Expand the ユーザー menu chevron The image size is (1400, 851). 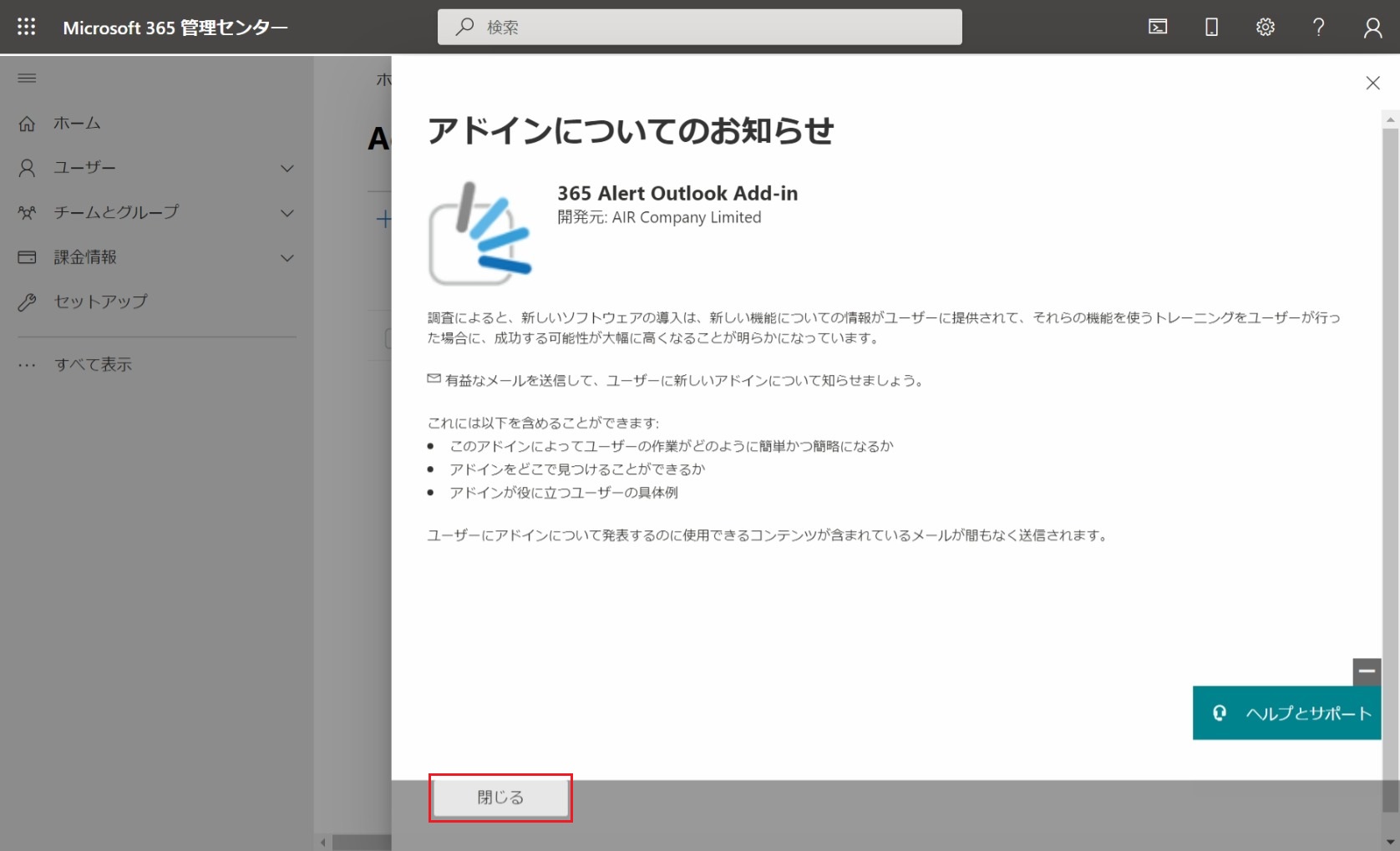[x=287, y=168]
